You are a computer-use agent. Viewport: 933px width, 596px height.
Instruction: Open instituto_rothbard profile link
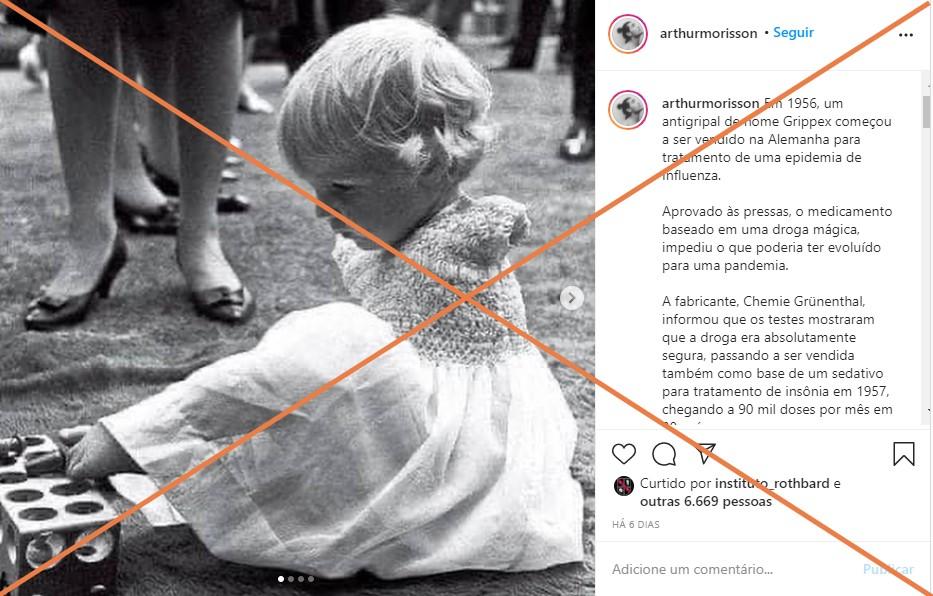(x=772, y=483)
